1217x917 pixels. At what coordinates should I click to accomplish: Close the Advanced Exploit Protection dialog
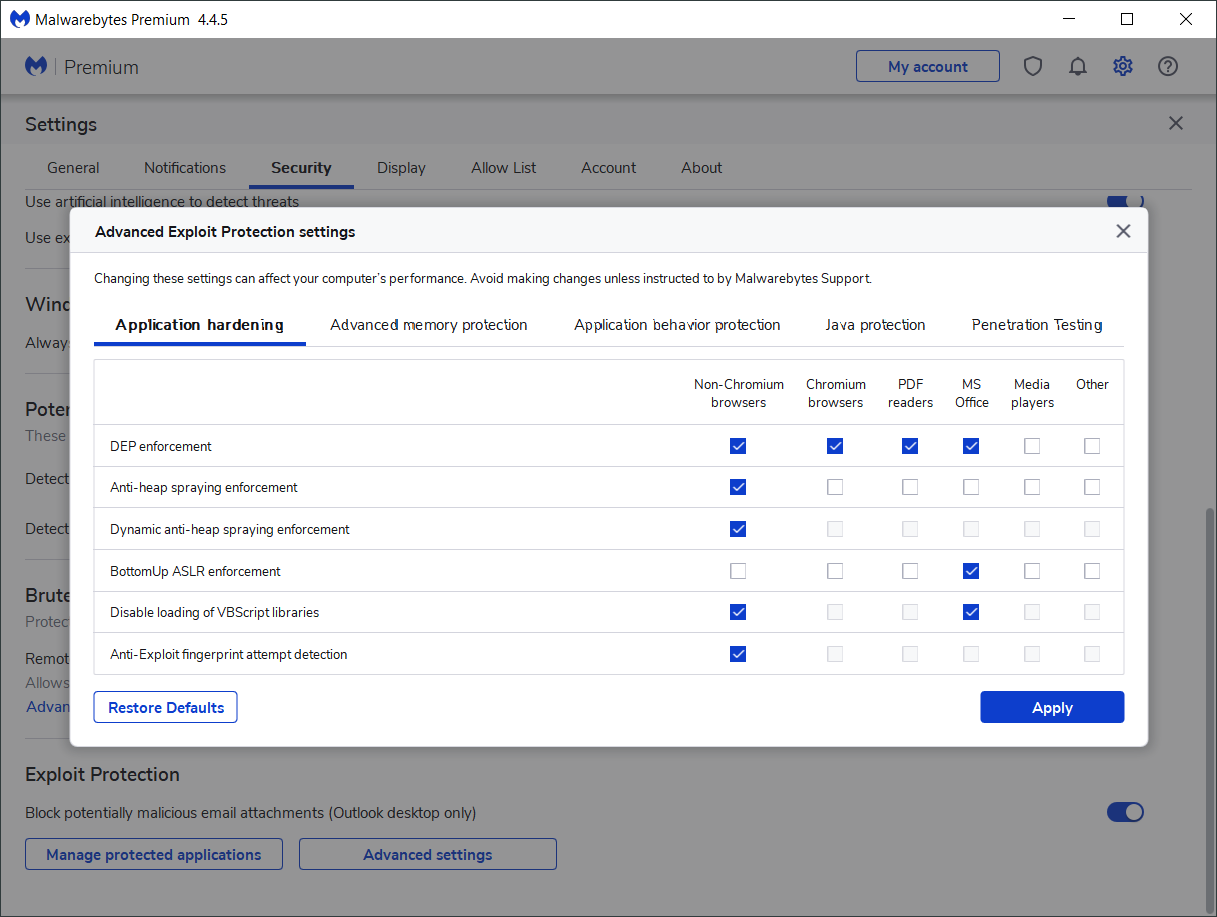pos(1123,231)
